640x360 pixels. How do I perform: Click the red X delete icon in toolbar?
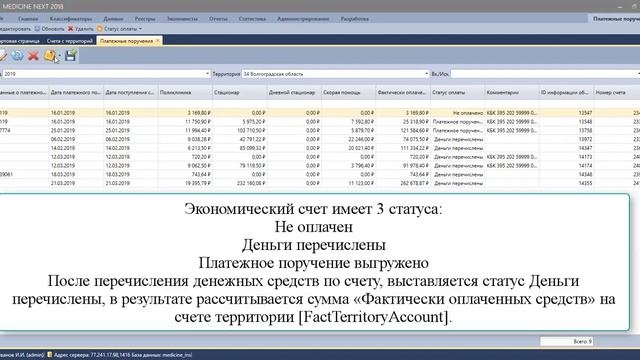(x=33, y=56)
